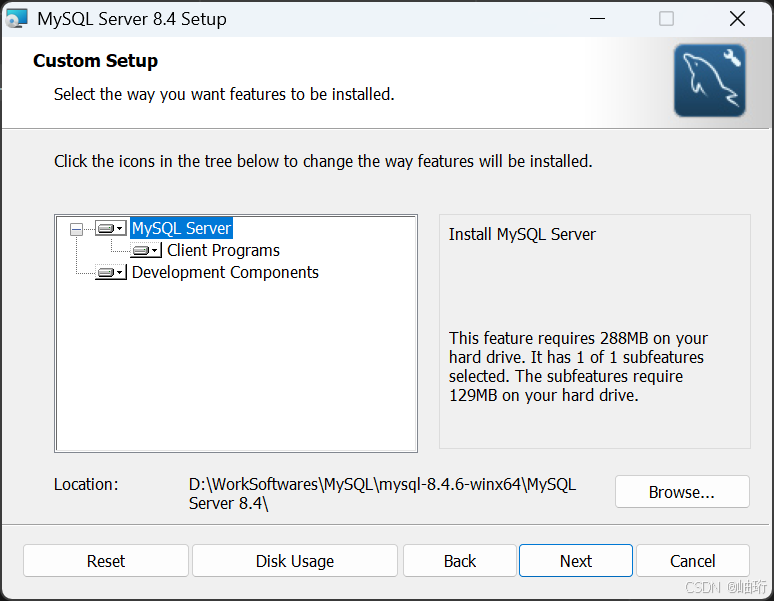Viewport: 774px width, 601px height.
Task: Select the Development Components tree item
Action: pos(225,272)
